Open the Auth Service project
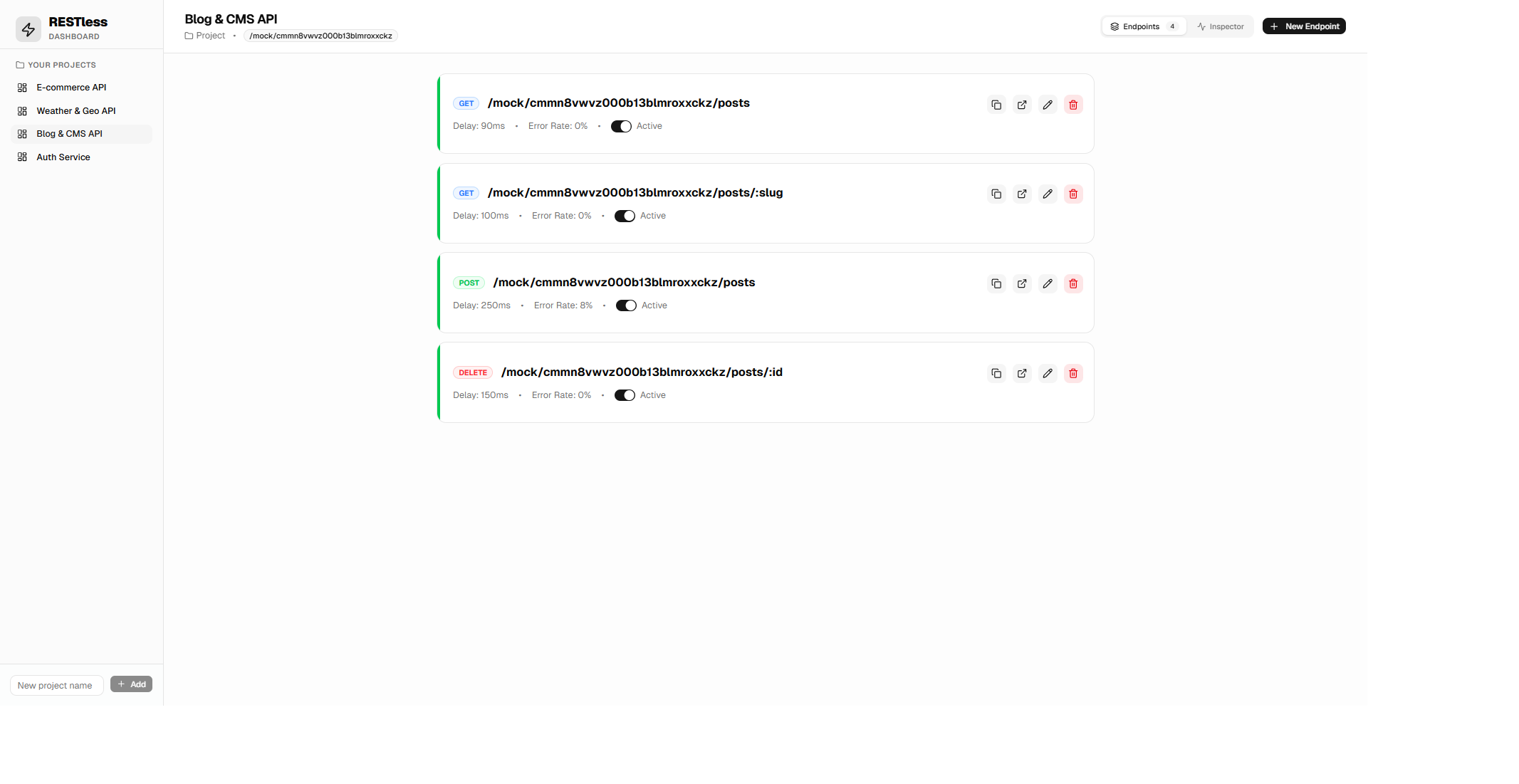 click(x=63, y=157)
